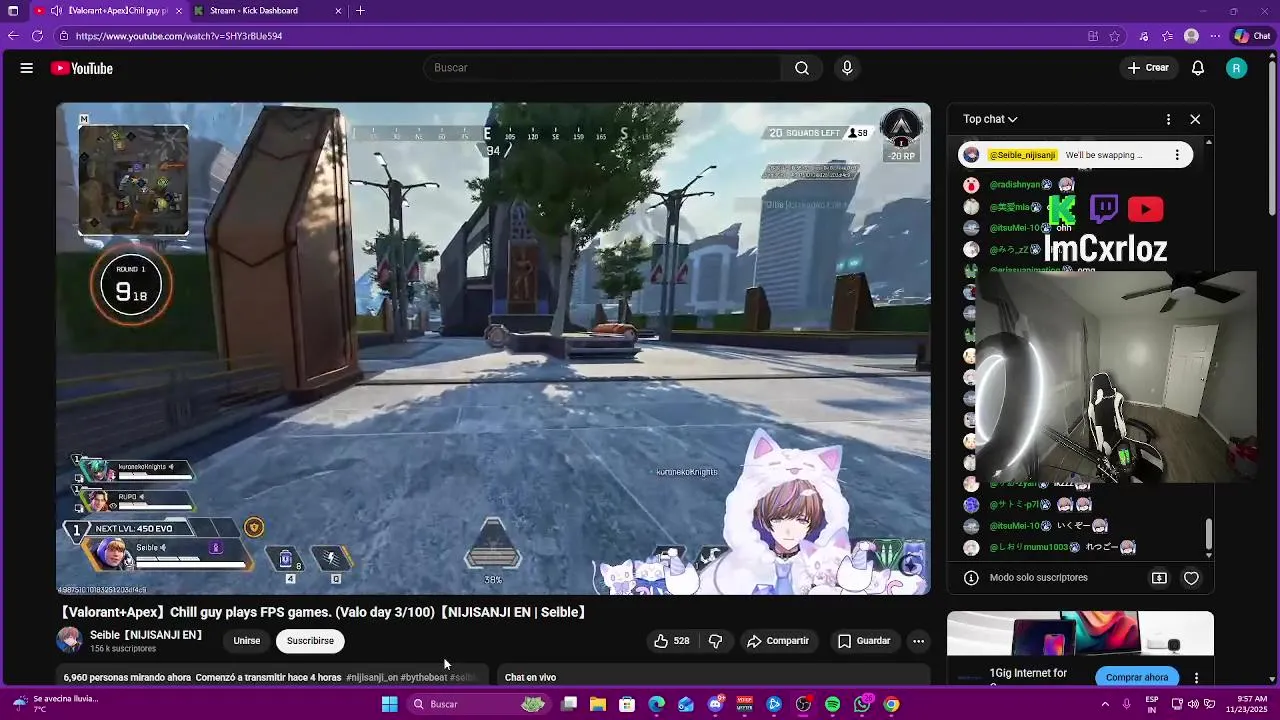Viewport: 1280px width, 720px height.
Task: Open Spotify from the taskbar
Action: pos(833,704)
